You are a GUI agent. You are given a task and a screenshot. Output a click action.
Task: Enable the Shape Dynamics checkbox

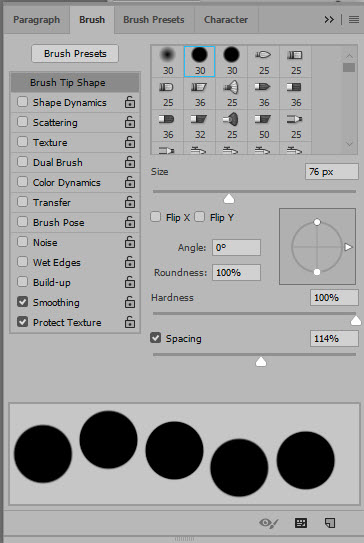[23, 102]
